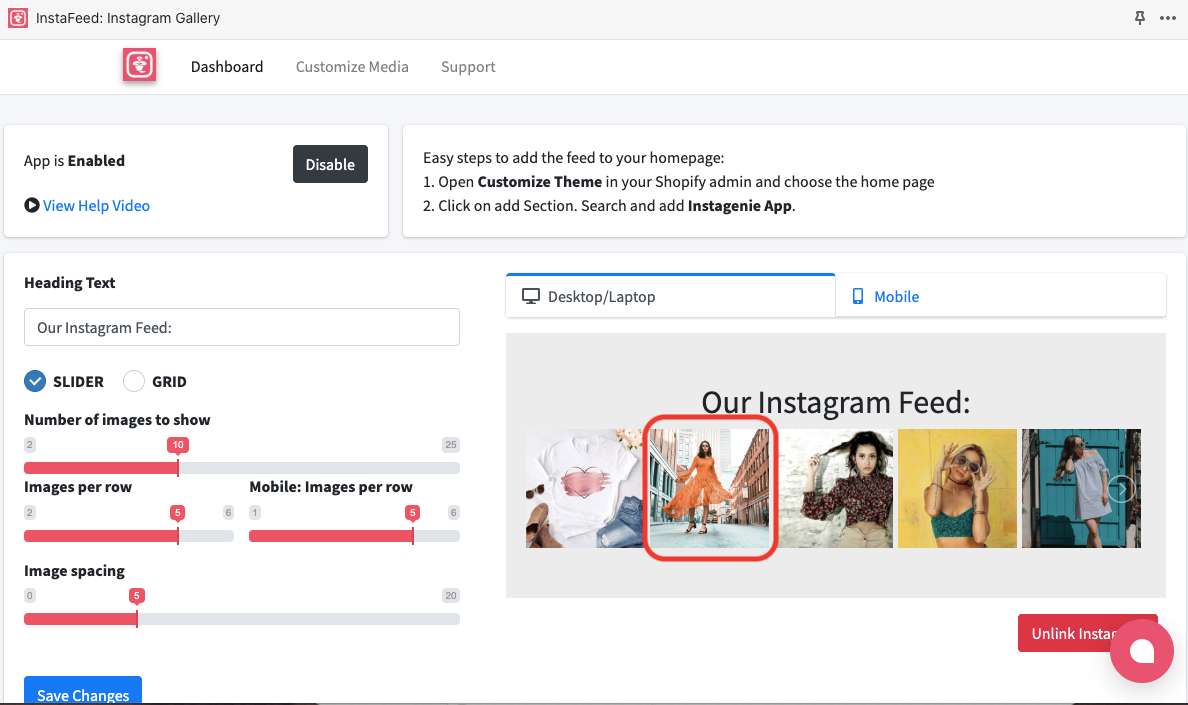Open the Customize Media page
Screen dimensions: 1188x705
pos(352,67)
